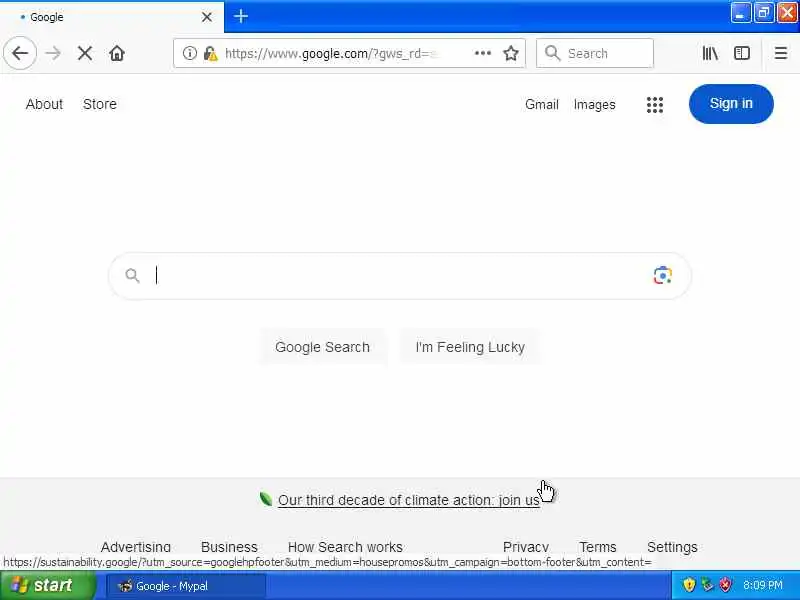Go back using the back arrow
The height and width of the screenshot is (600, 800).
[20, 53]
